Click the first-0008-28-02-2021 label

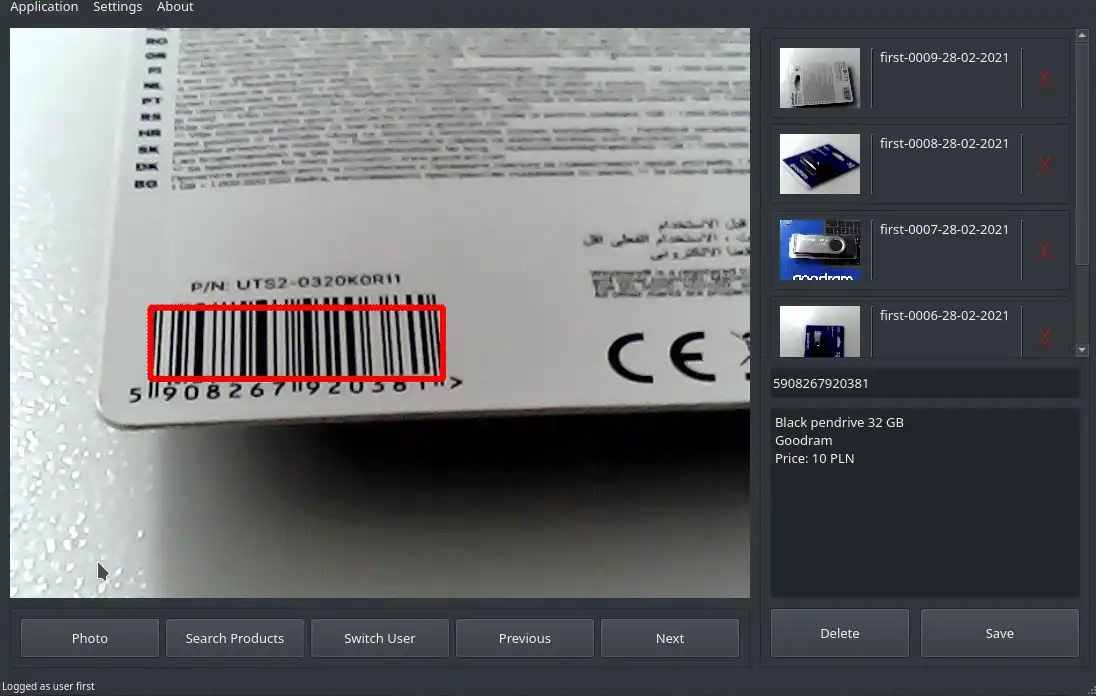[x=944, y=143]
